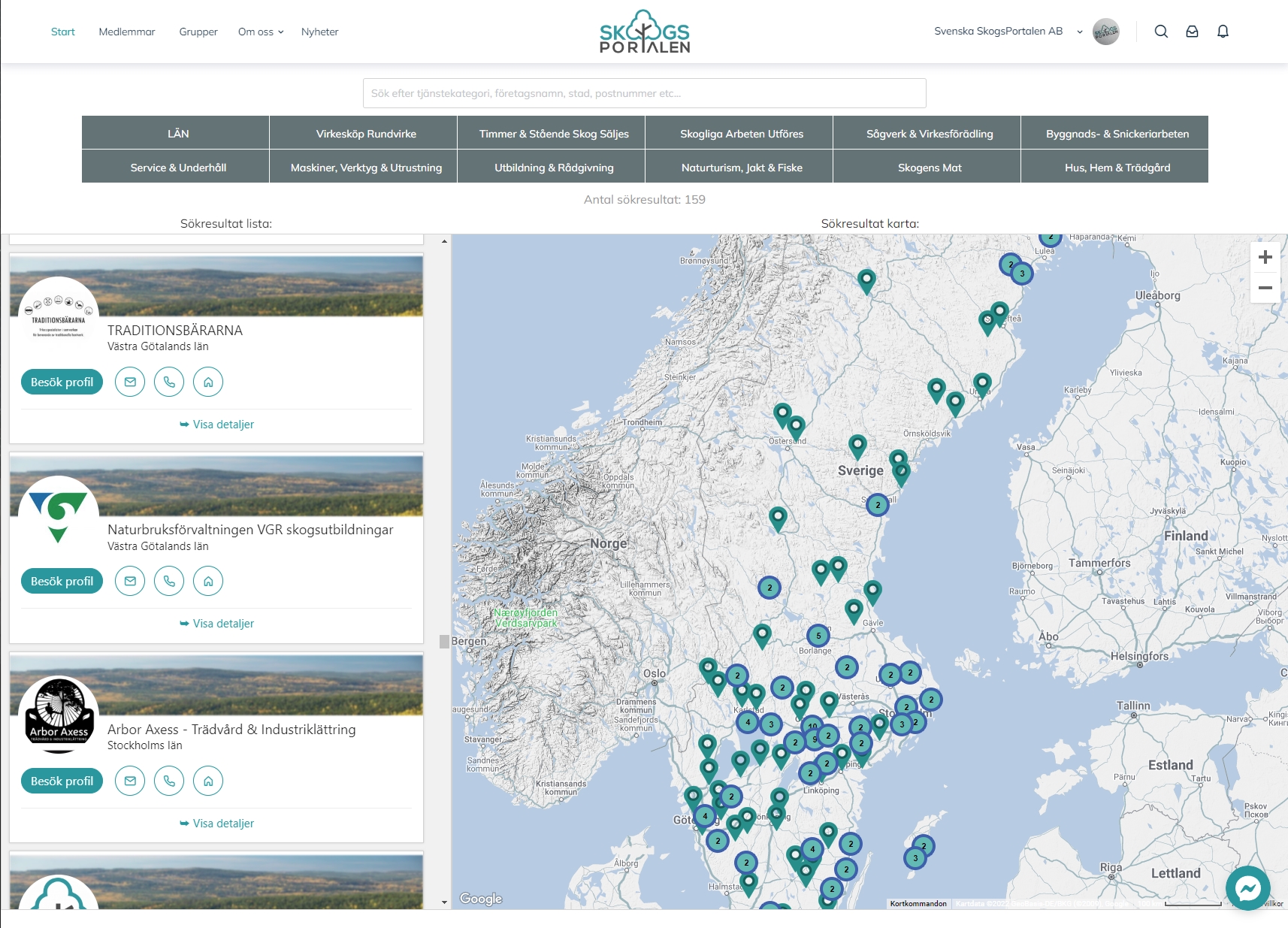Open the notifications bell icon
Image resolution: width=1288 pixels, height=928 pixels.
pyautogui.click(x=1223, y=32)
